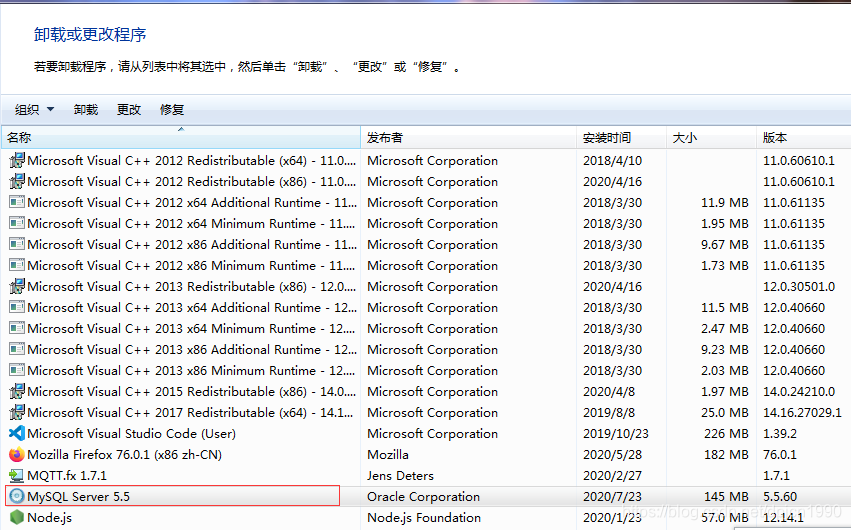851x530 pixels.
Task: Select Visual C++ 2017 Redistributable (x64) name
Action: pyautogui.click(x=190, y=412)
